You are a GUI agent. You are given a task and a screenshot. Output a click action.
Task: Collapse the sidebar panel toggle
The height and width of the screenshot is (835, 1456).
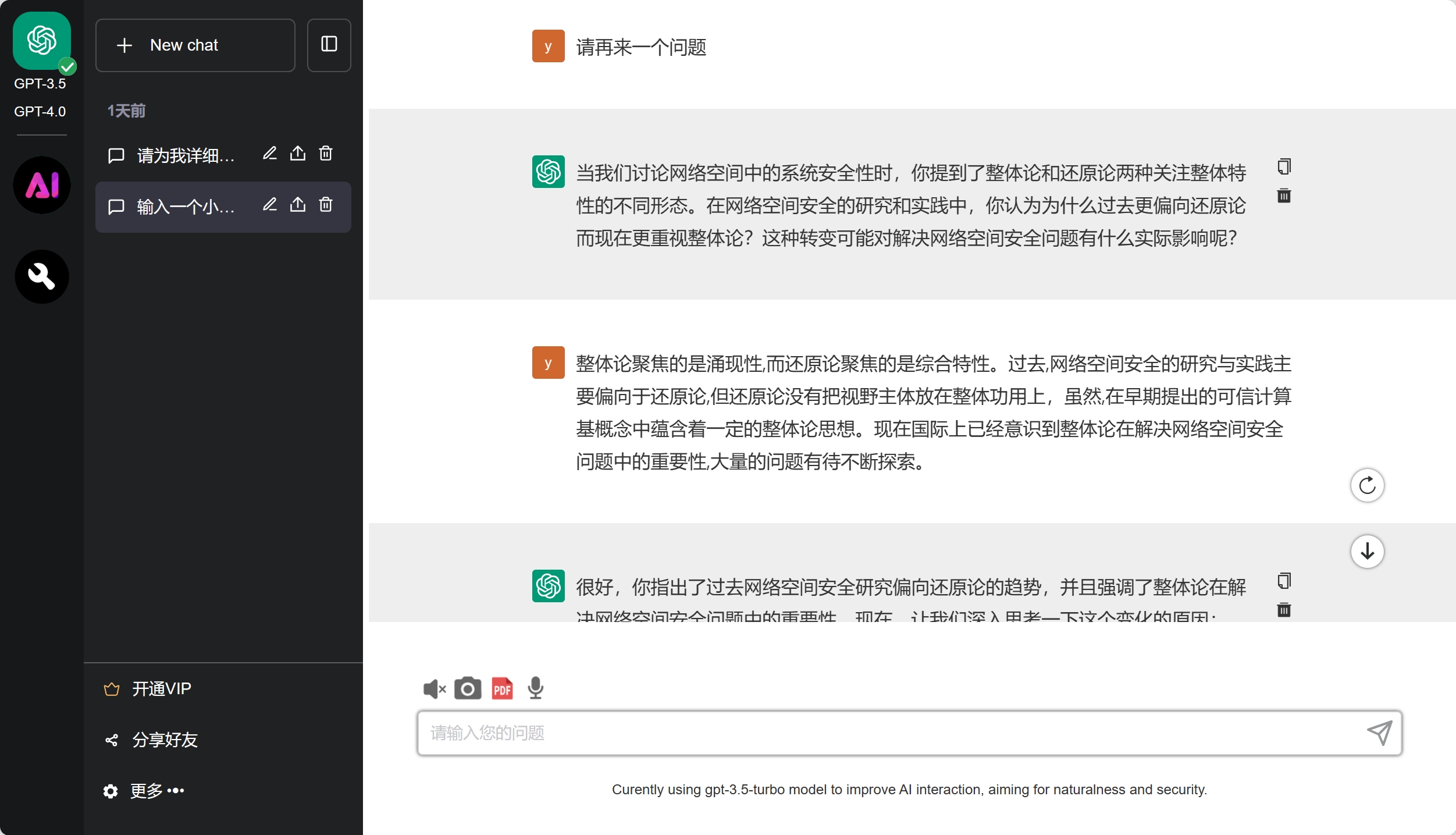point(329,45)
